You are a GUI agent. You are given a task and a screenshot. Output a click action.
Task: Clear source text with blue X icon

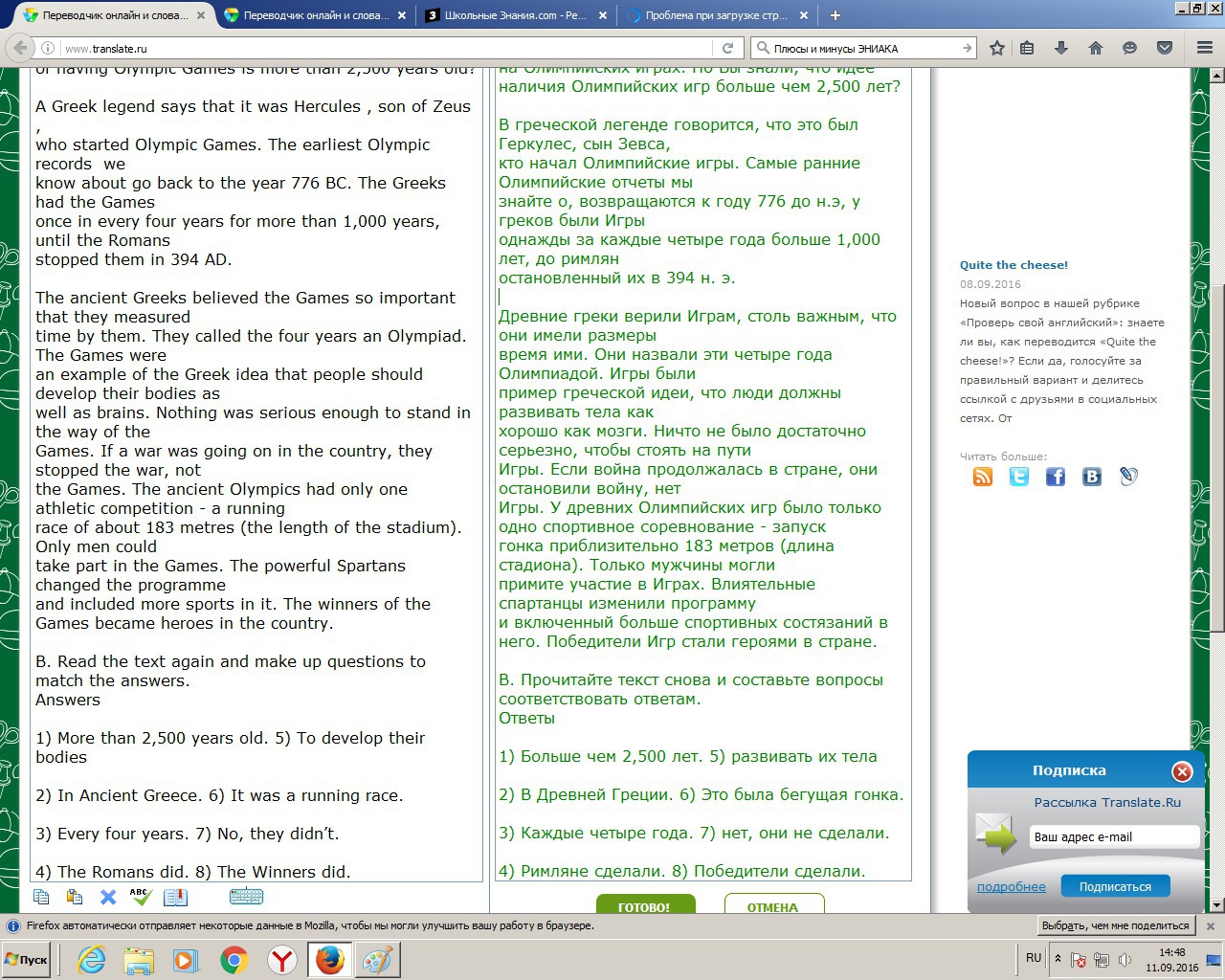click(108, 897)
